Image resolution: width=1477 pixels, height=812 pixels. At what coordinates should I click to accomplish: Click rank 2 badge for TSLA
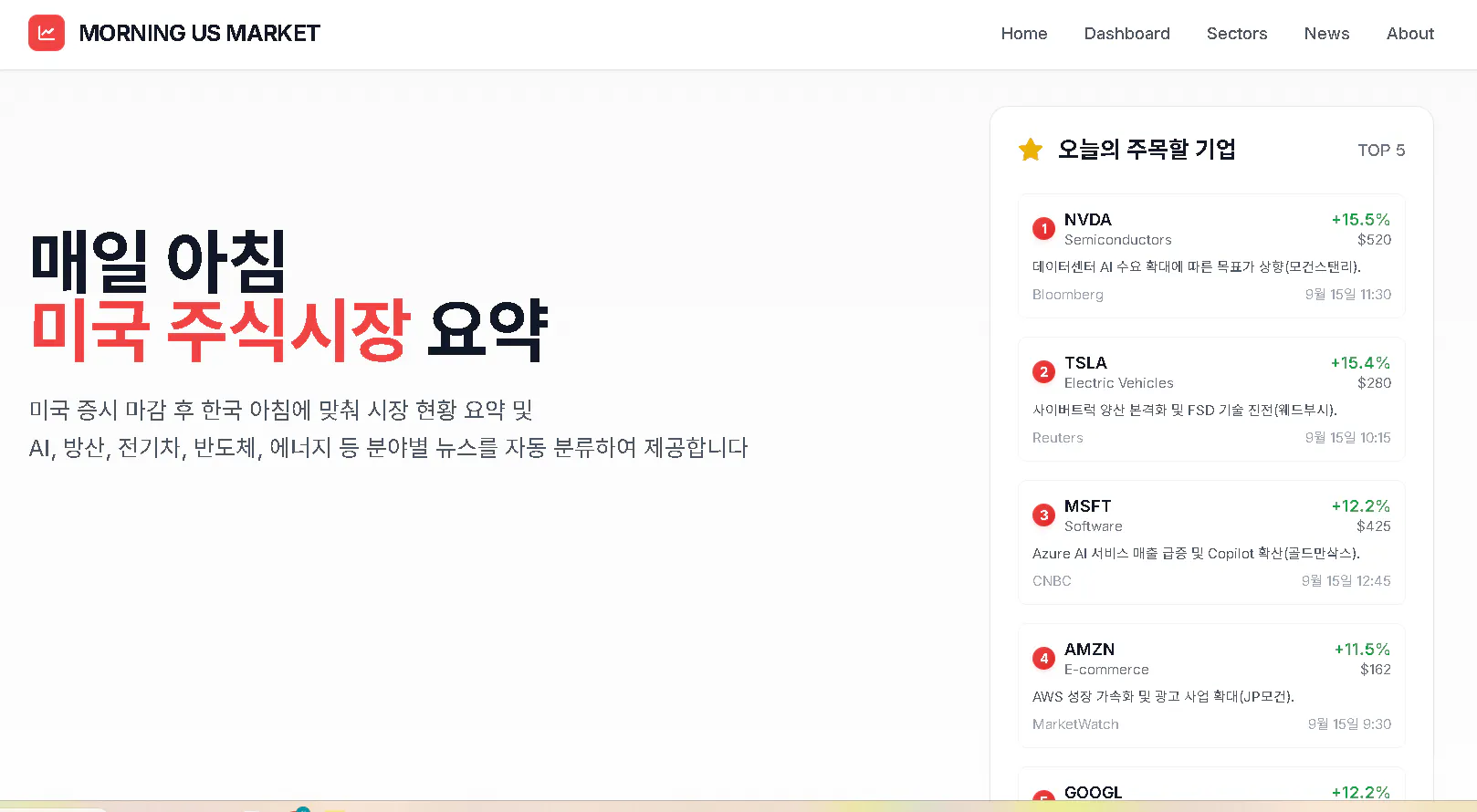point(1043,372)
